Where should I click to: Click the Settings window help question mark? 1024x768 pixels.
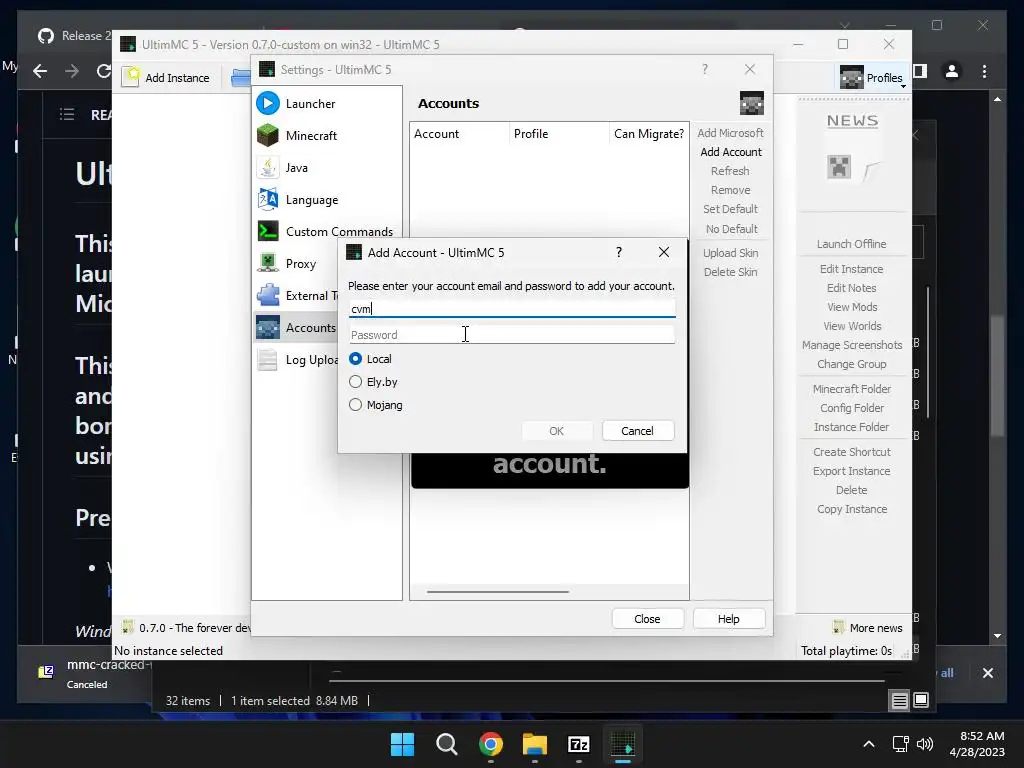(x=705, y=69)
